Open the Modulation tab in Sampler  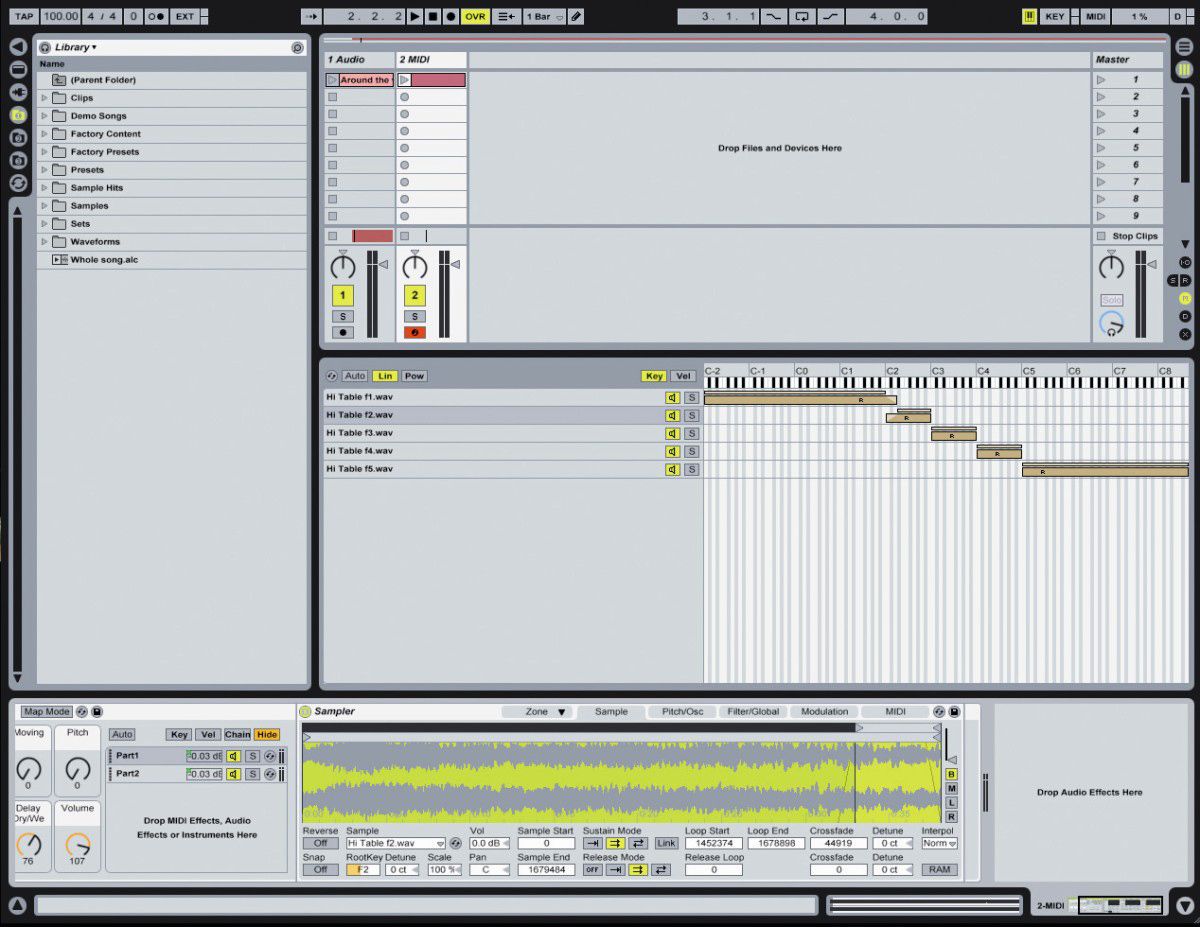tap(823, 711)
